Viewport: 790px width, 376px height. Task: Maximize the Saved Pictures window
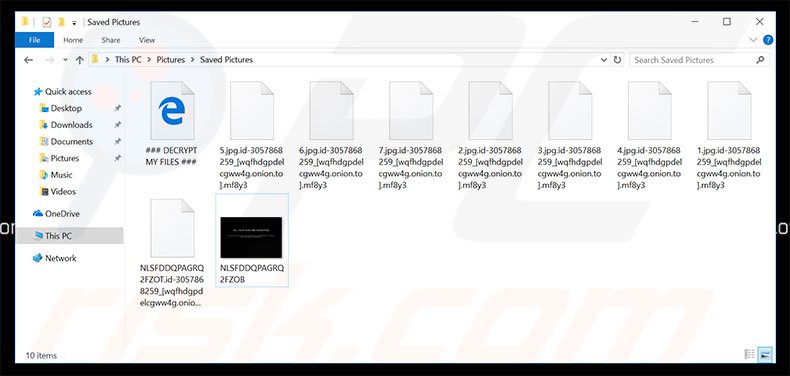pyautogui.click(x=727, y=22)
